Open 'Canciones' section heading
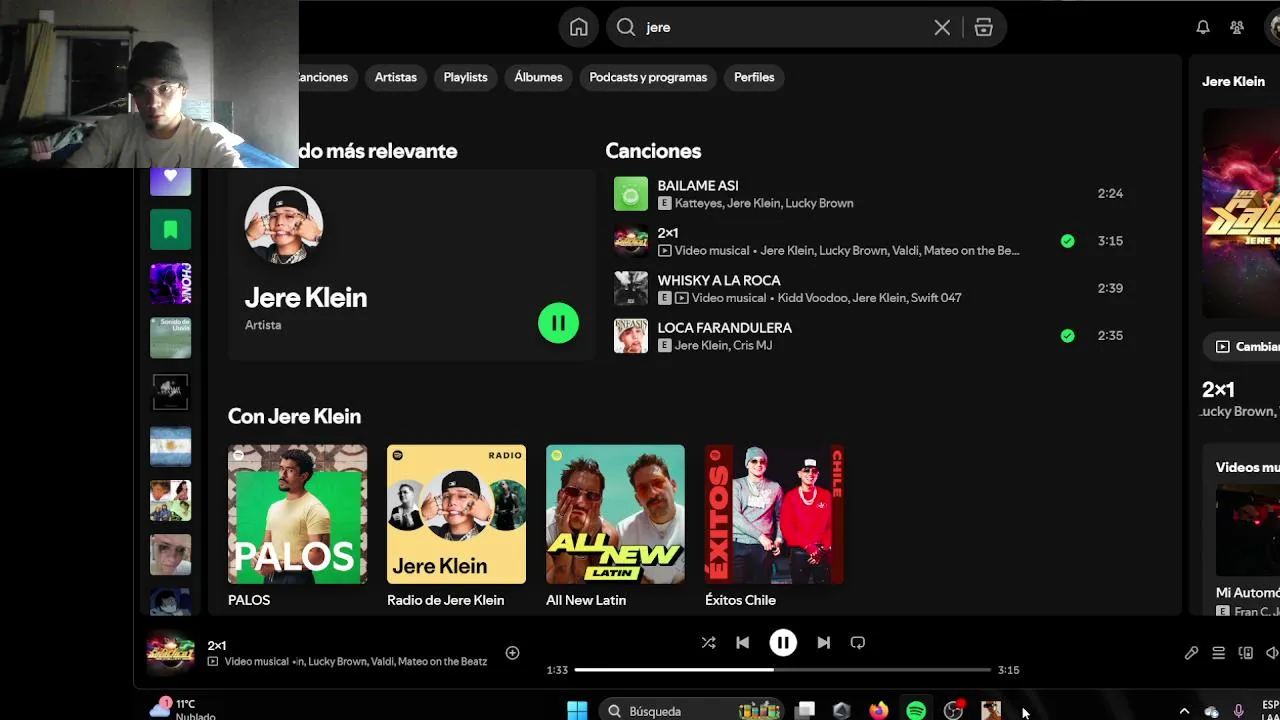This screenshot has height=720, width=1280. pos(653,151)
